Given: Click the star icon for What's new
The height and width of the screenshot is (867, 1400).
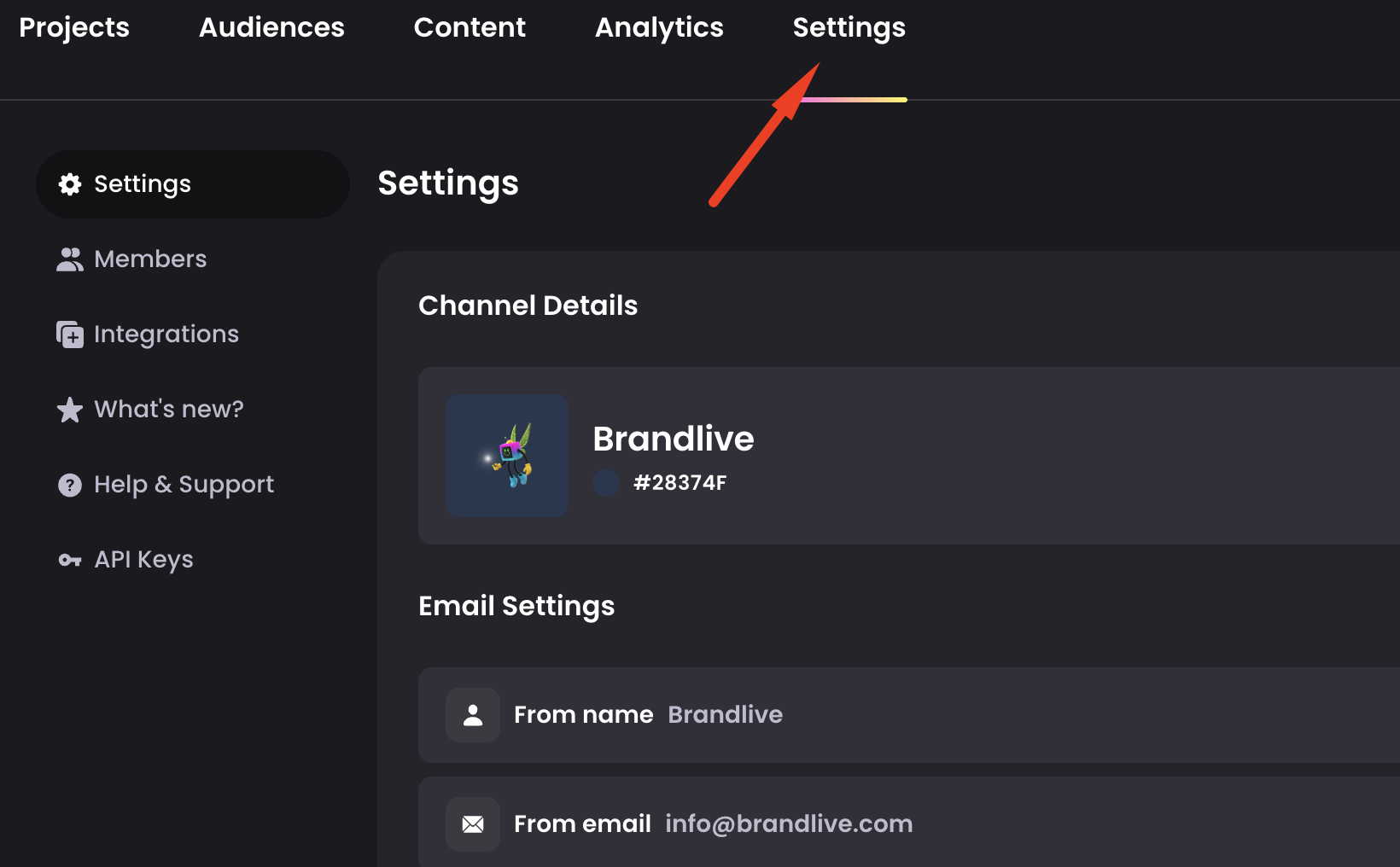Looking at the screenshot, I should (x=70, y=410).
